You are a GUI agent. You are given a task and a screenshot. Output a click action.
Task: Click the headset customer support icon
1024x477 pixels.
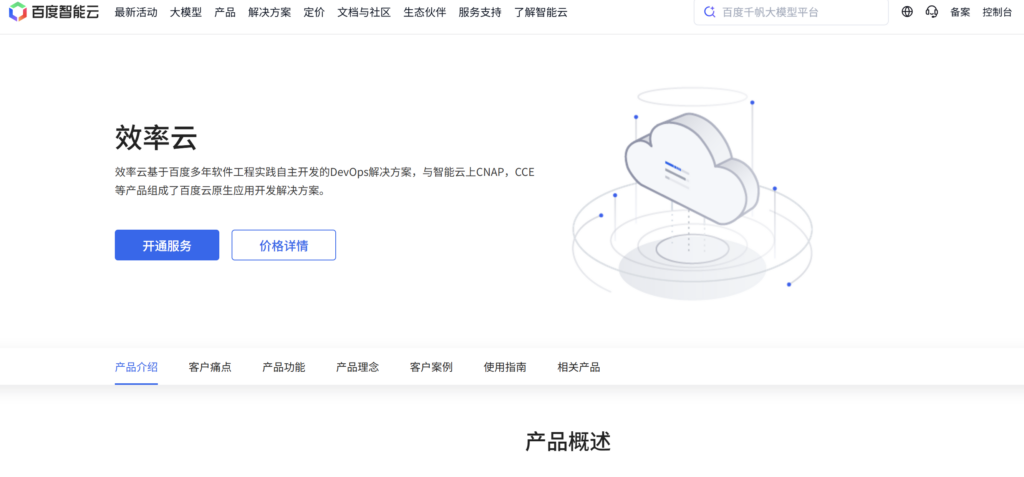click(x=932, y=12)
